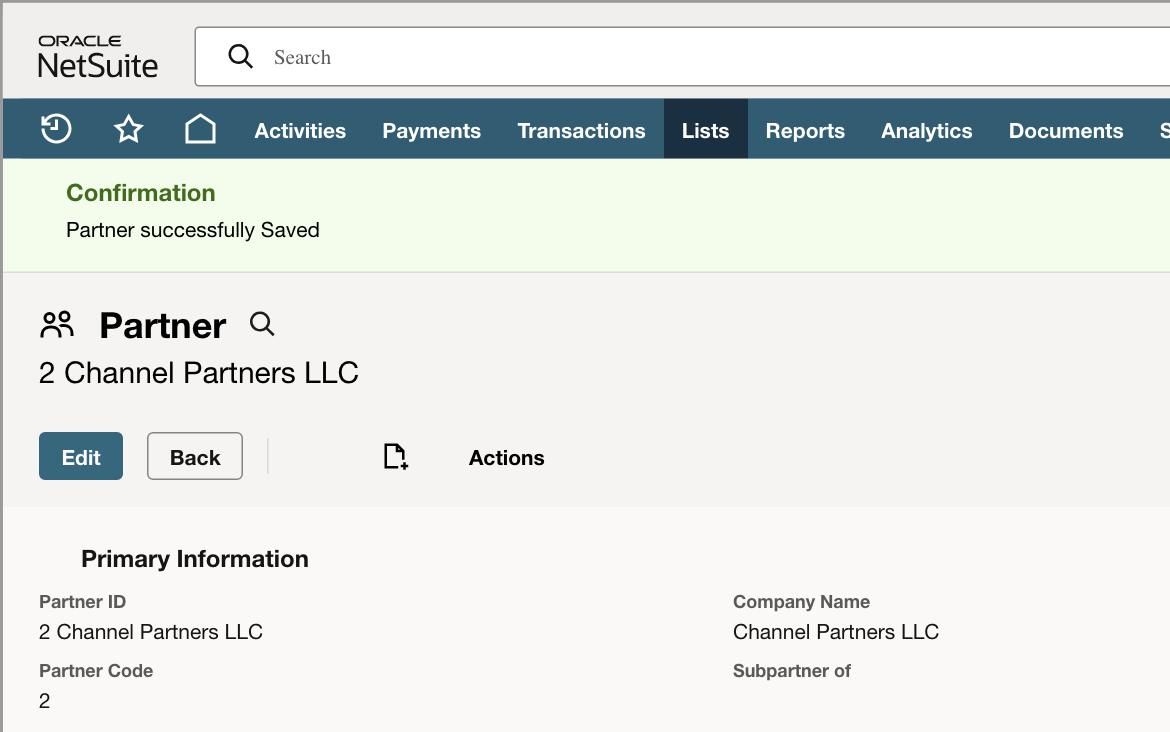Expand the Actions dropdown

(507, 457)
